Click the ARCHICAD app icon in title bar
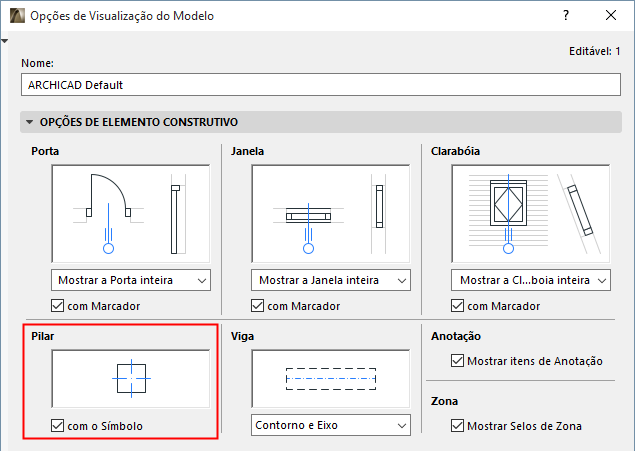635x451 pixels. pos(14,16)
